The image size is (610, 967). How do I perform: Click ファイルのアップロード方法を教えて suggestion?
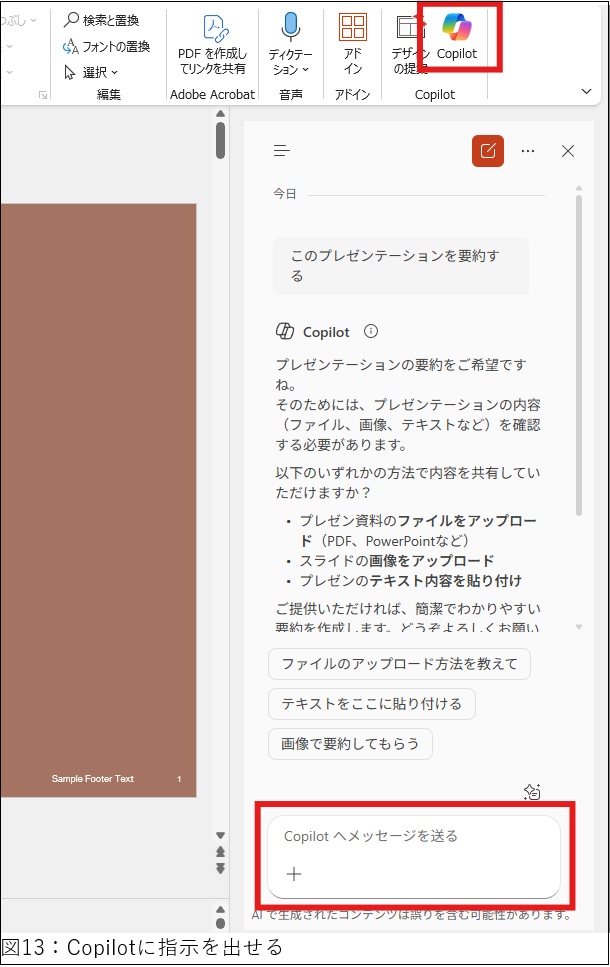point(399,664)
